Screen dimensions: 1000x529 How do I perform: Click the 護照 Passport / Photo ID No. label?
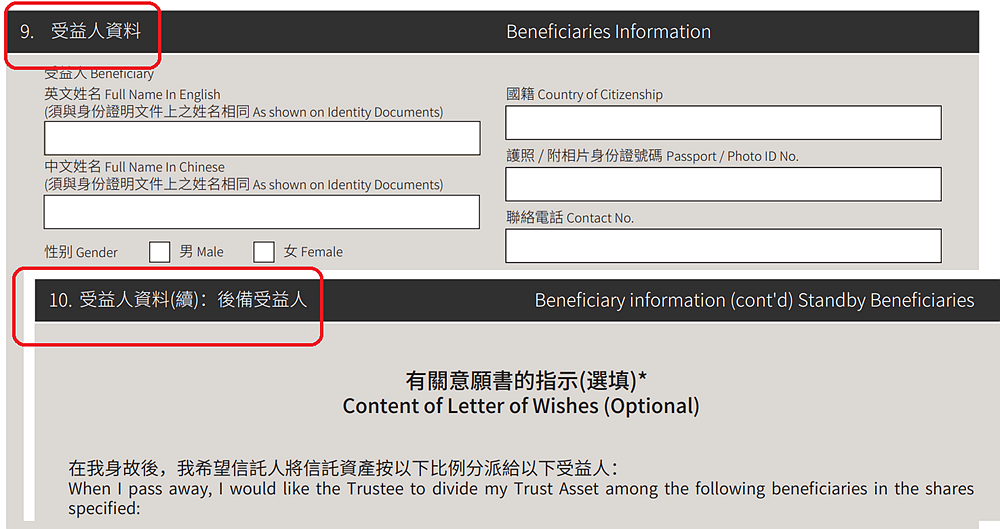click(x=652, y=156)
